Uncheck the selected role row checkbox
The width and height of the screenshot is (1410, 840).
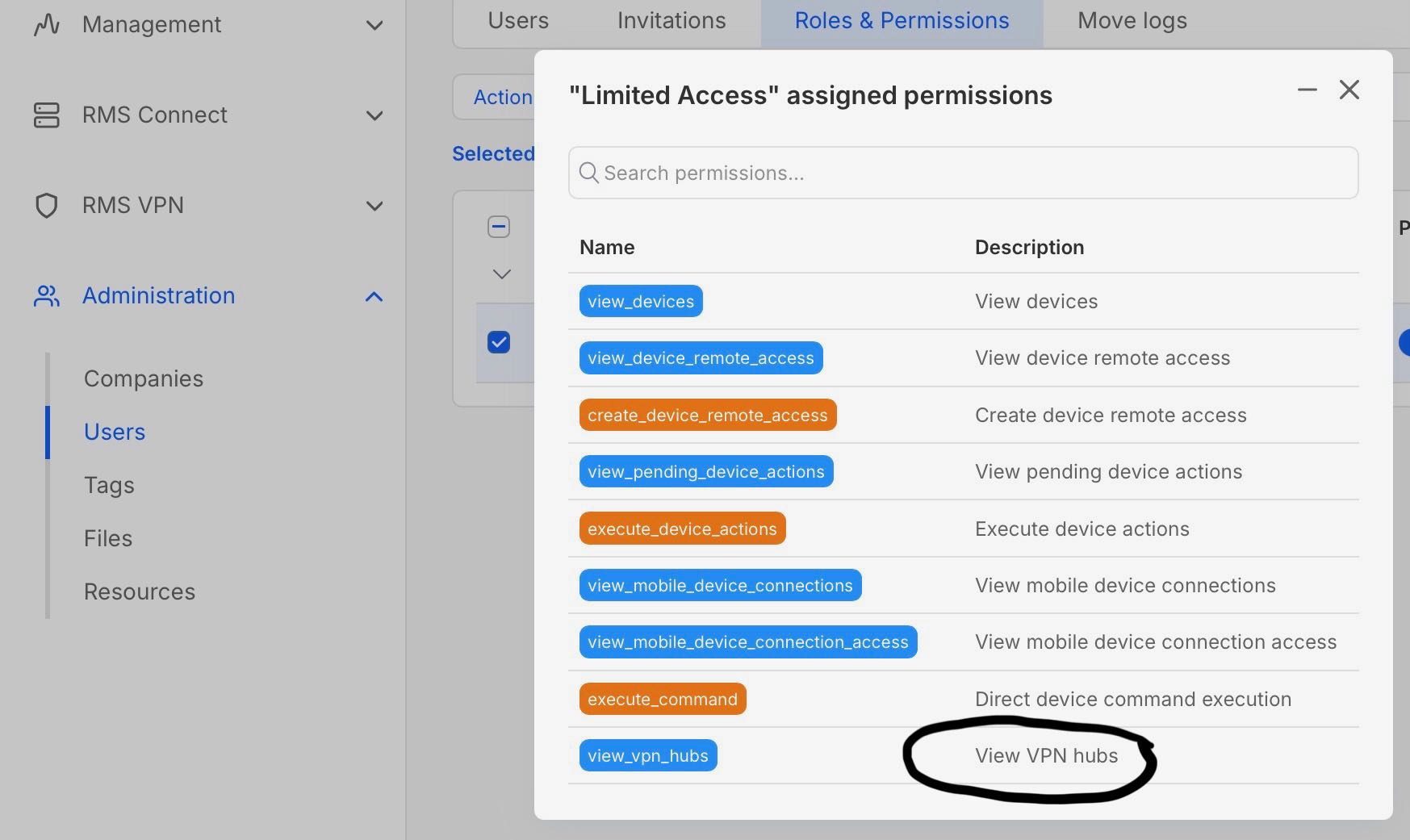coord(499,342)
